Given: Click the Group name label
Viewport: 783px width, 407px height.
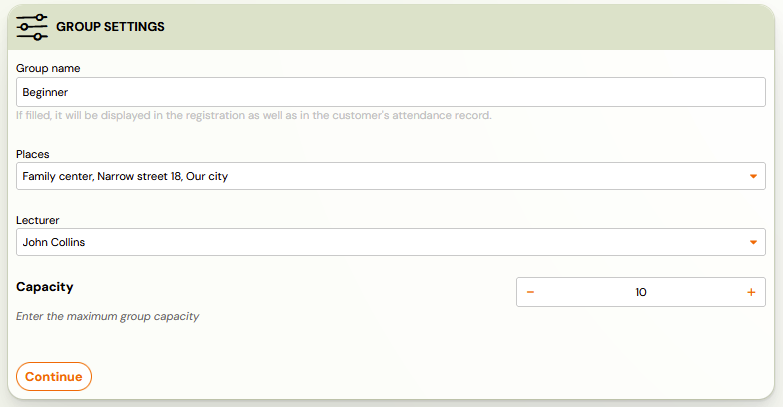Looking at the screenshot, I should point(48,68).
